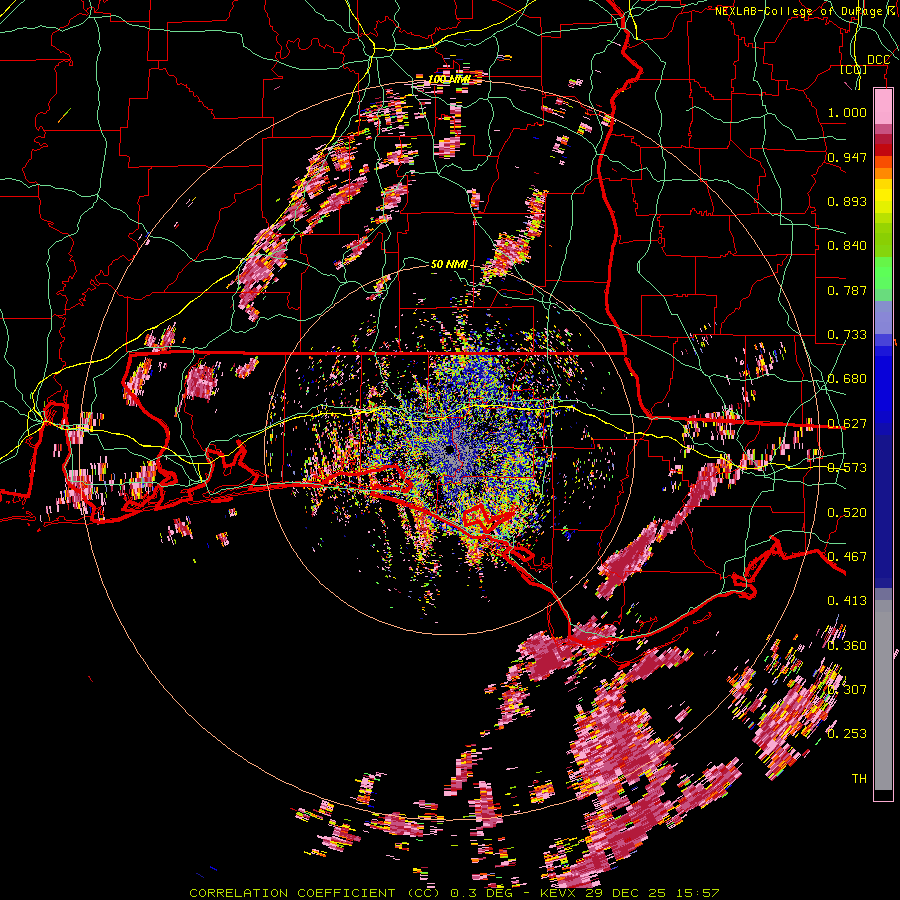
Task: Click the 0.253 scale value
Action: 847,734
